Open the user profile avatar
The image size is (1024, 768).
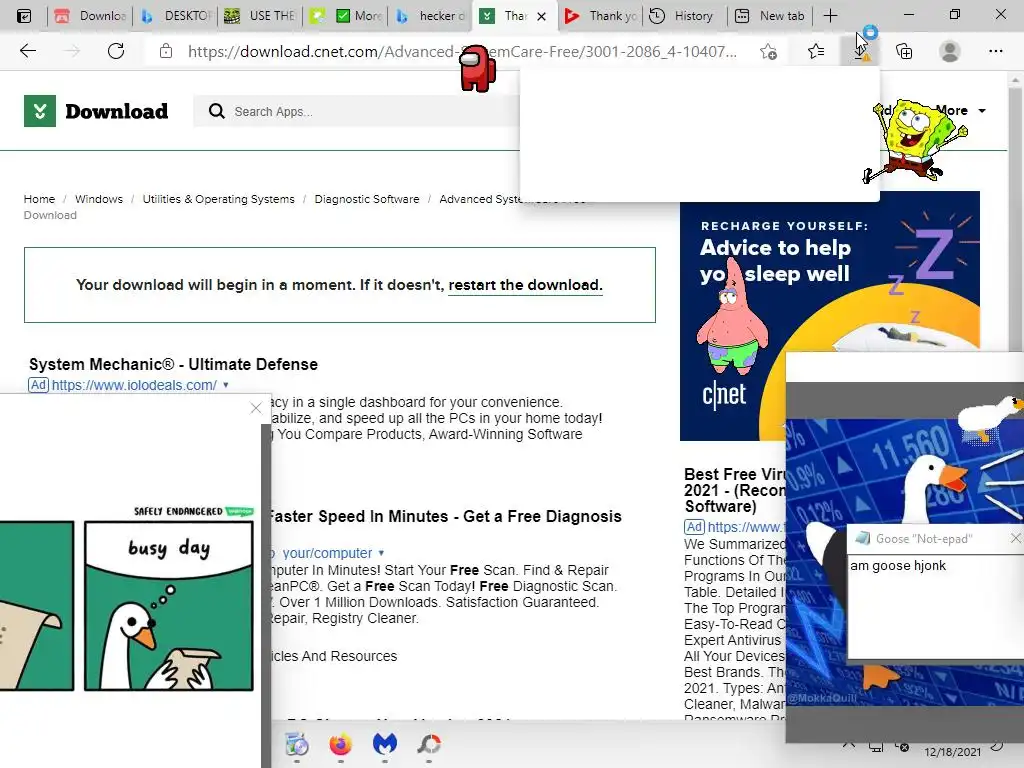[950, 51]
